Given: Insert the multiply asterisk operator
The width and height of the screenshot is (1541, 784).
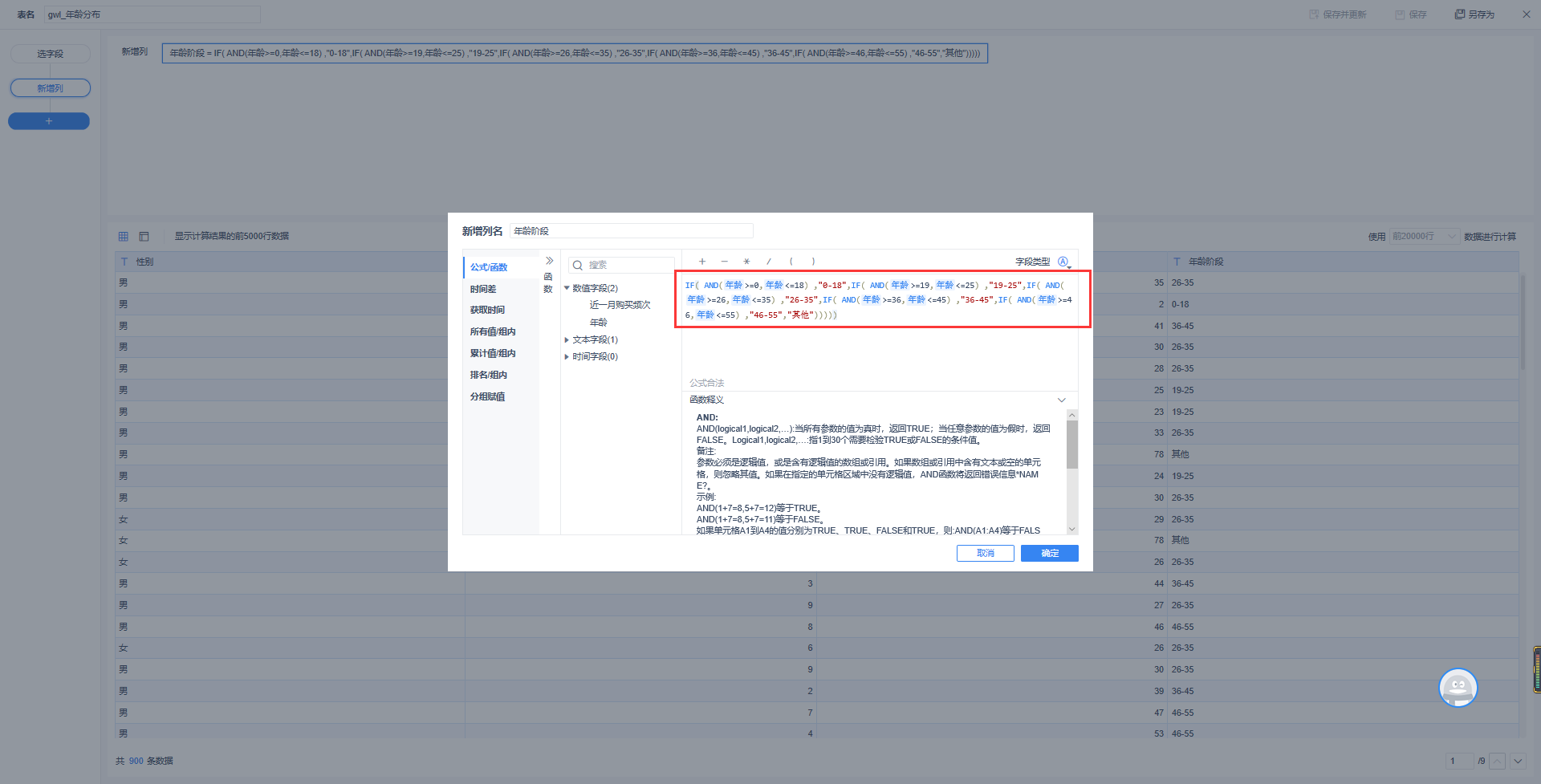Looking at the screenshot, I should coord(746,262).
